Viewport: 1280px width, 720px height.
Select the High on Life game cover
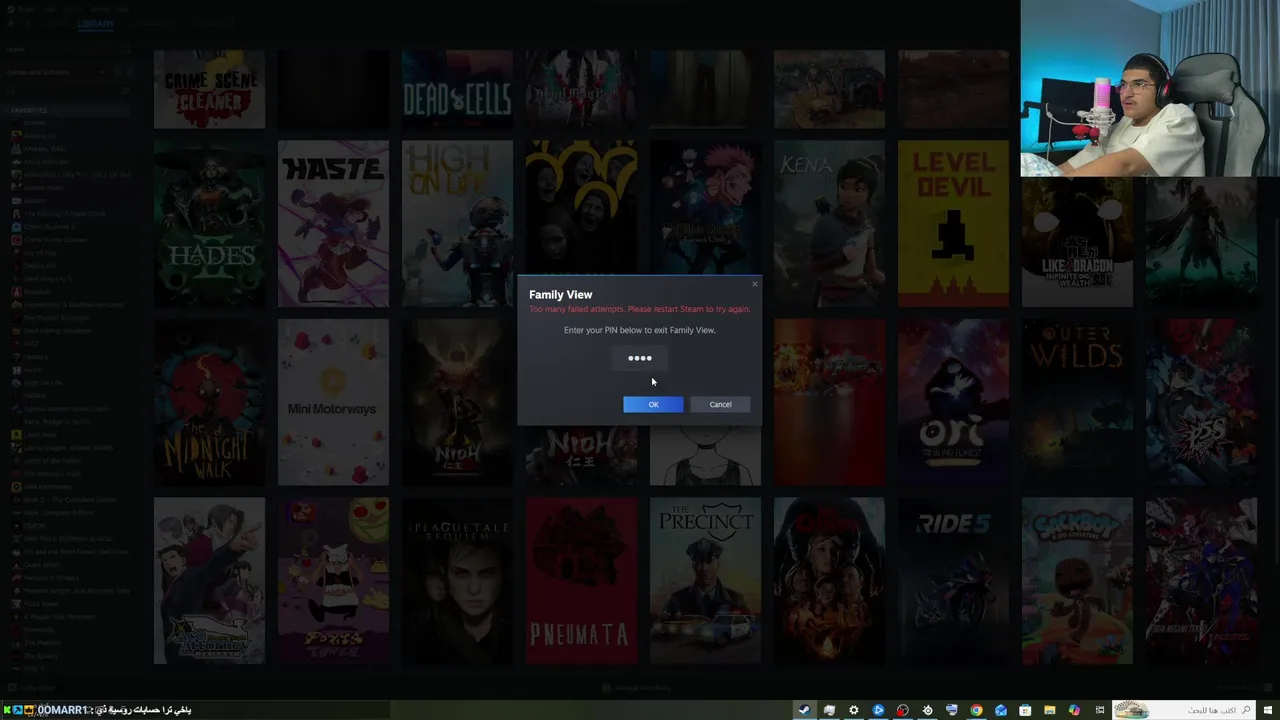(457, 223)
